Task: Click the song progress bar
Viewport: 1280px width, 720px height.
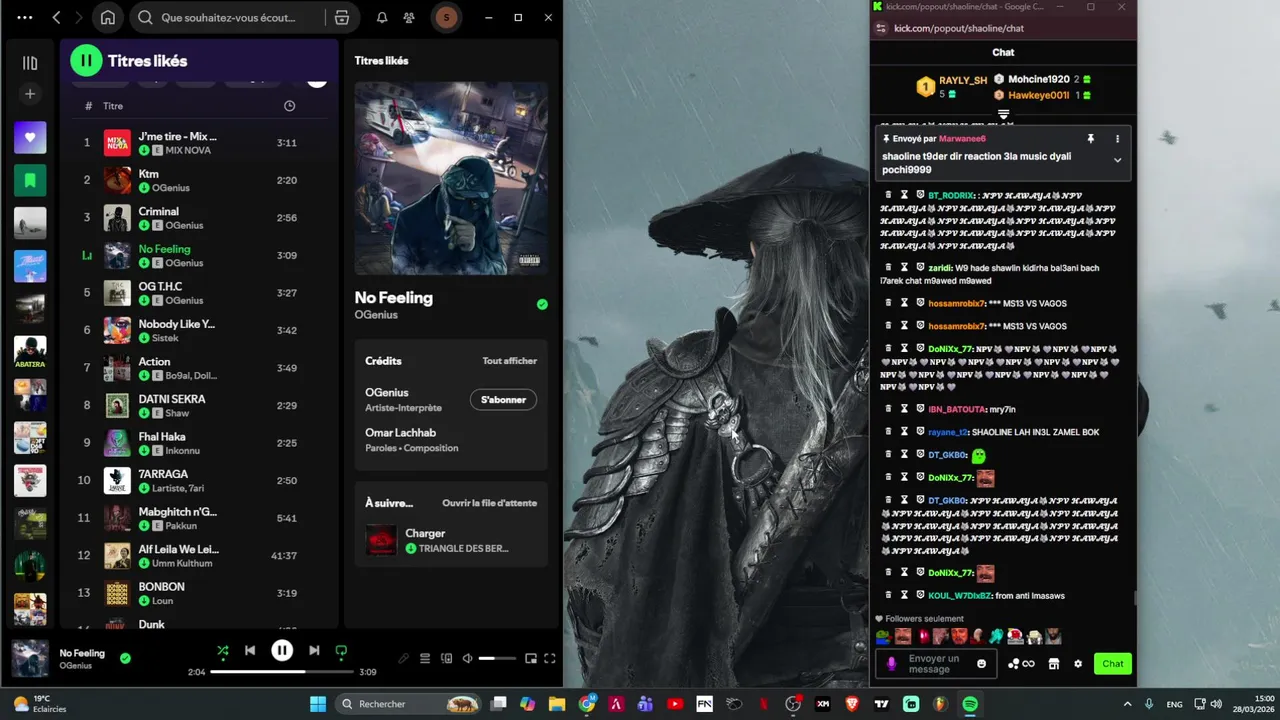Action: 283,672
